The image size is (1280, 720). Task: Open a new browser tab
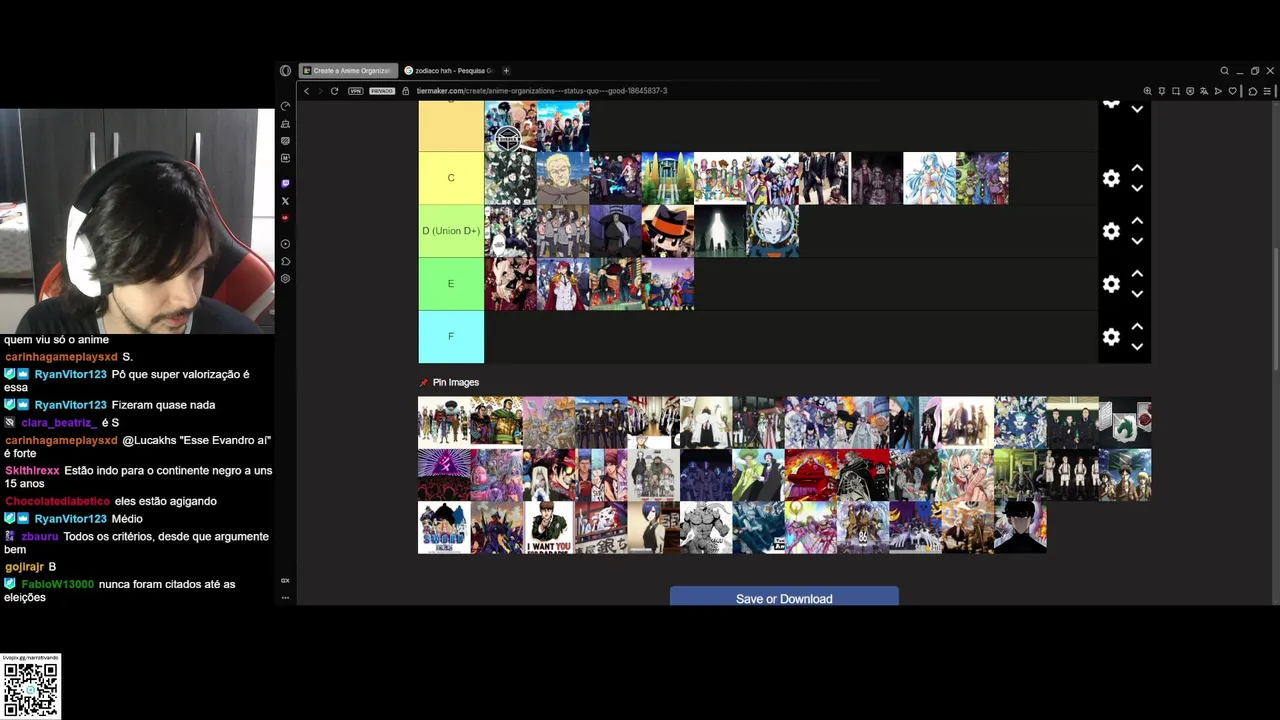(506, 71)
